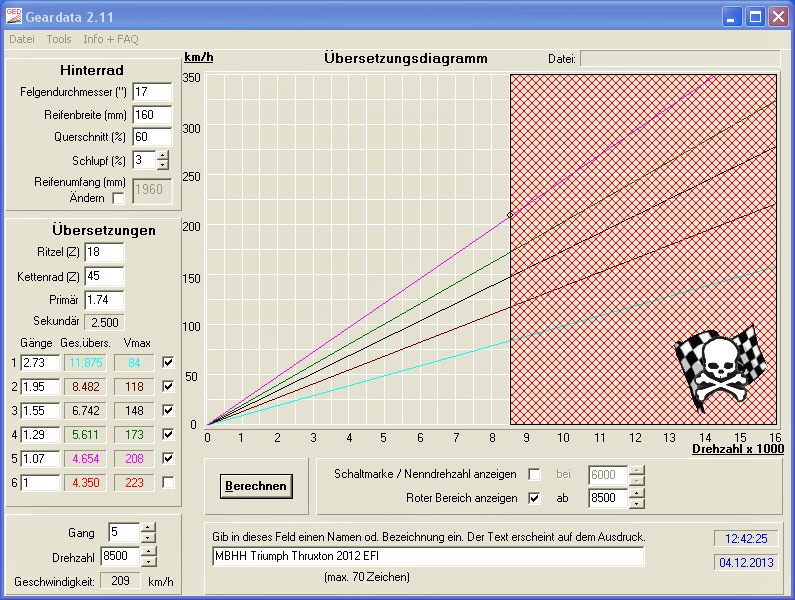This screenshot has height=600, width=795.
Task: Toggle Roter Bereich anzeigen checkbox
Action: (x=534, y=498)
